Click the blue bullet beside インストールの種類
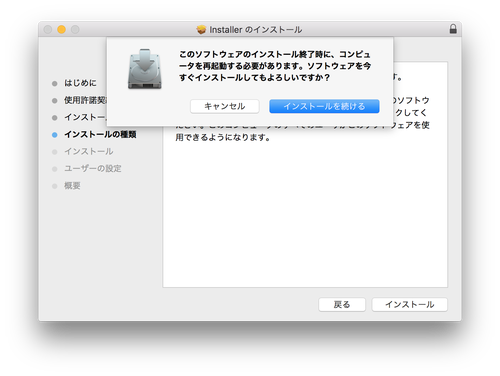Viewport: 500px width, 376px height. coord(55,135)
